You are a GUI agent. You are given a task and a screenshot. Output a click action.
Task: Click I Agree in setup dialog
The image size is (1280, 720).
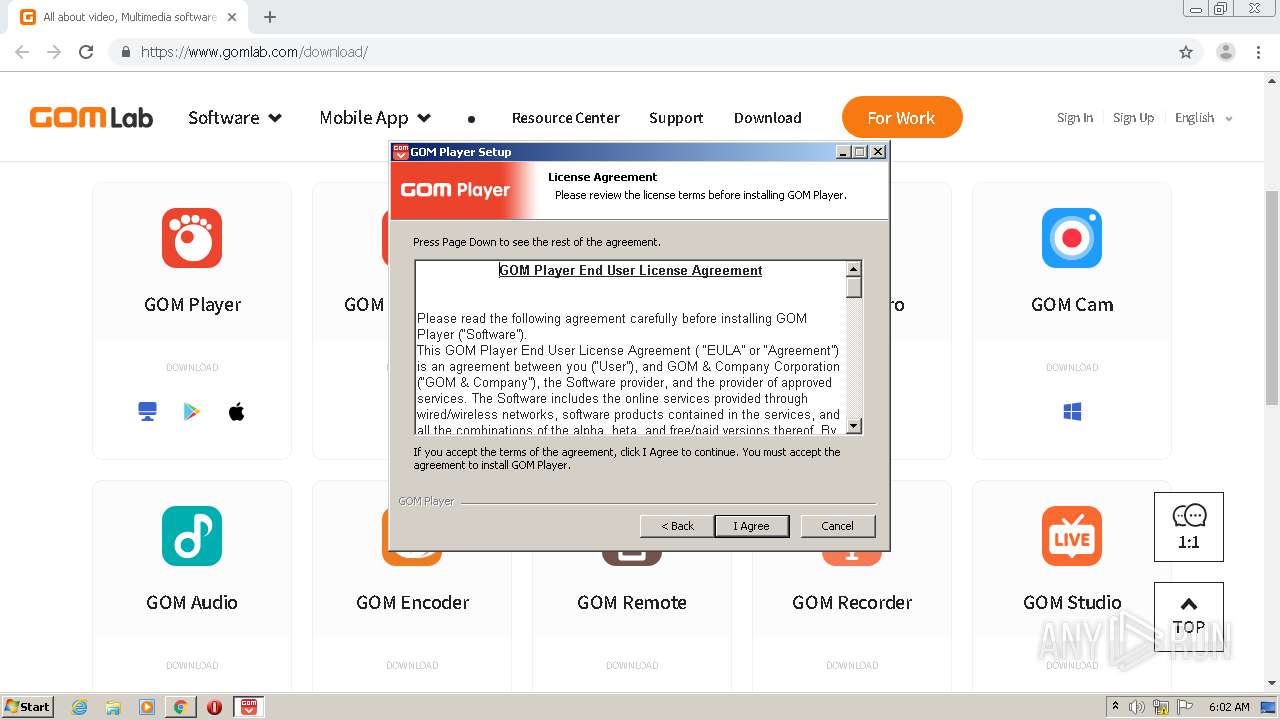[752, 526]
